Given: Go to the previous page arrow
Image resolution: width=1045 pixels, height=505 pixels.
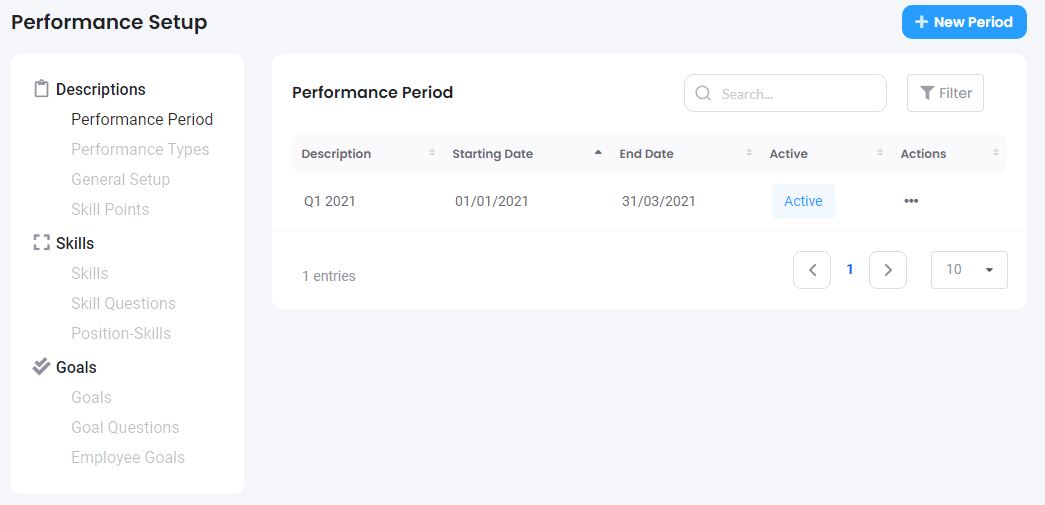Looking at the screenshot, I should pos(812,270).
